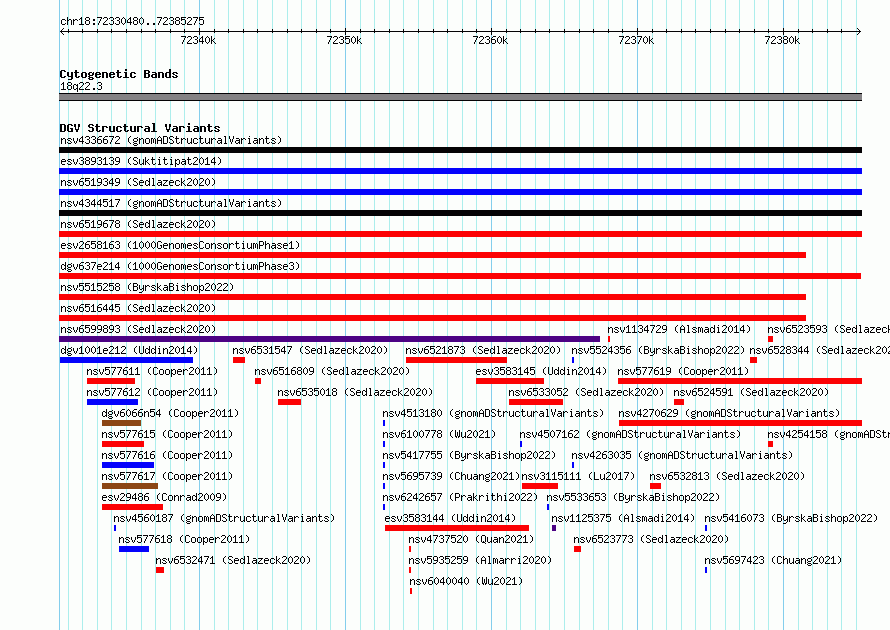Image resolution: width=890 pixels, height=630 pixels.
Task: Click brown bar under dgv6066n54
Action: pyautogui.click(x=121, y=423)
